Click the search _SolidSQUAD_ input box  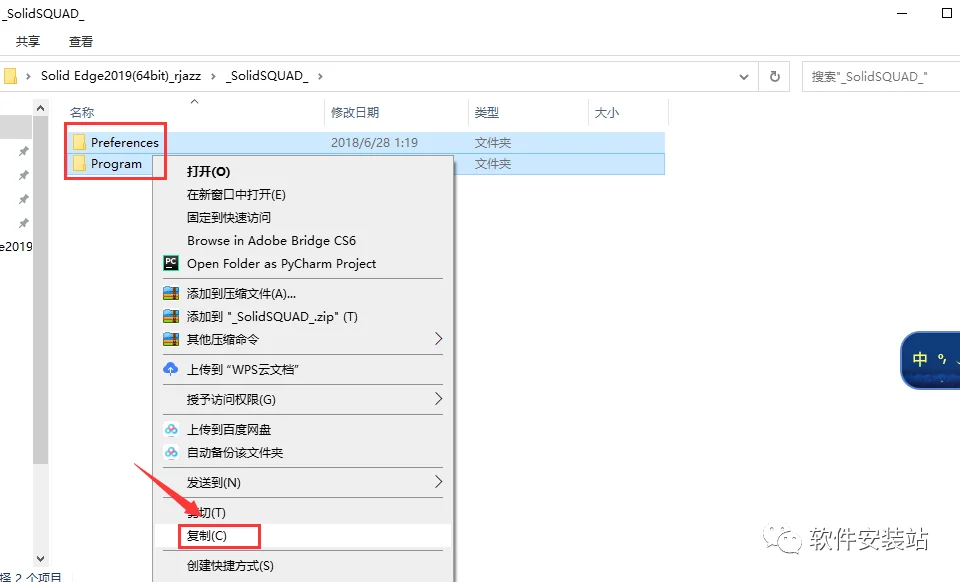[x=880, y=76]
